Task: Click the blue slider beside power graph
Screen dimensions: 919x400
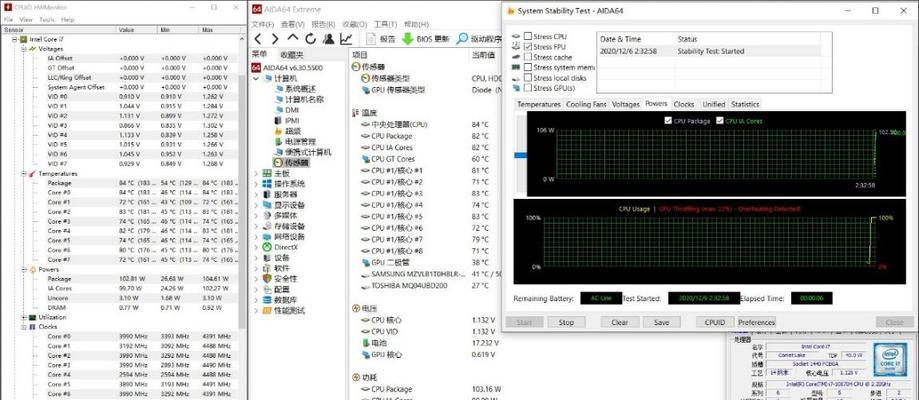Action: point(520,155)
